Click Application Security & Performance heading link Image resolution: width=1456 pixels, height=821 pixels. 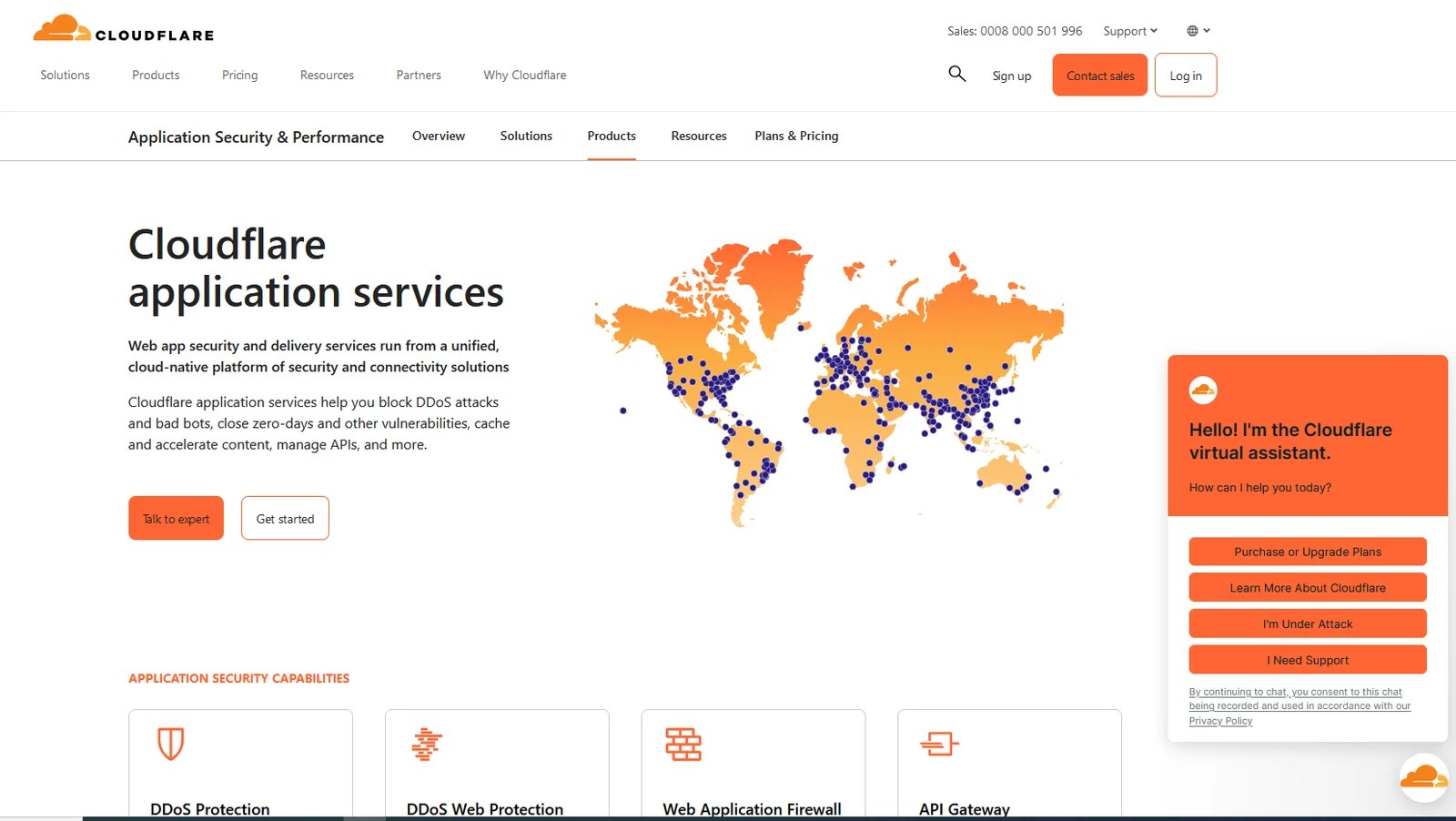256,137
